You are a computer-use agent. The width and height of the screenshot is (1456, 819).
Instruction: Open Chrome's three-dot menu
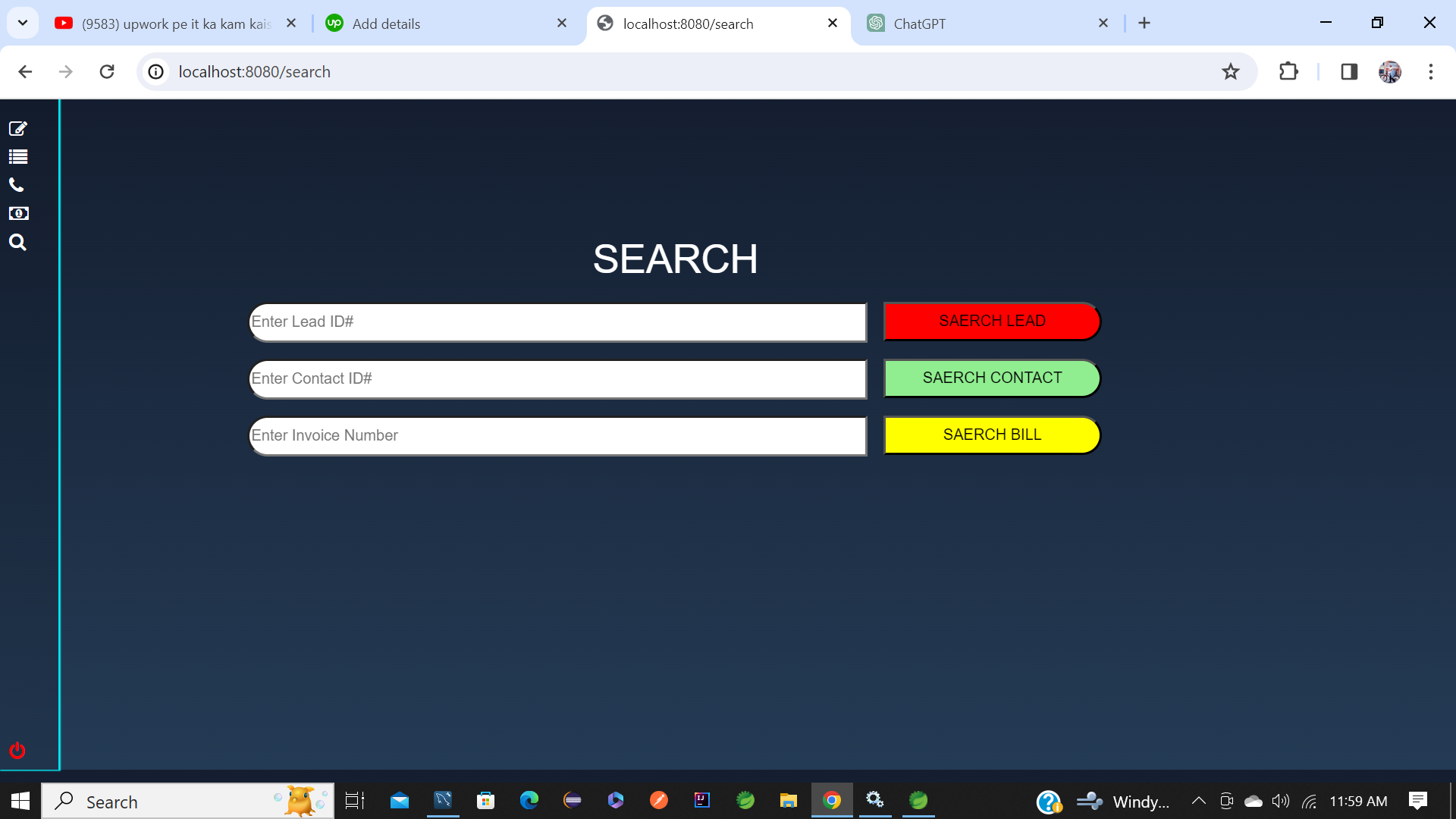[x=1430, y=72]
